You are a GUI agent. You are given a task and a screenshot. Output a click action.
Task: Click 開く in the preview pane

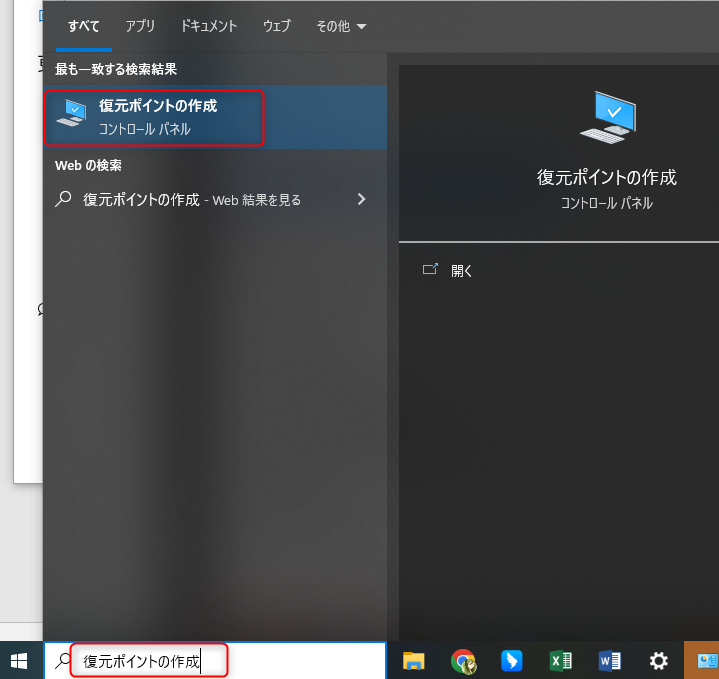(461, 271)
